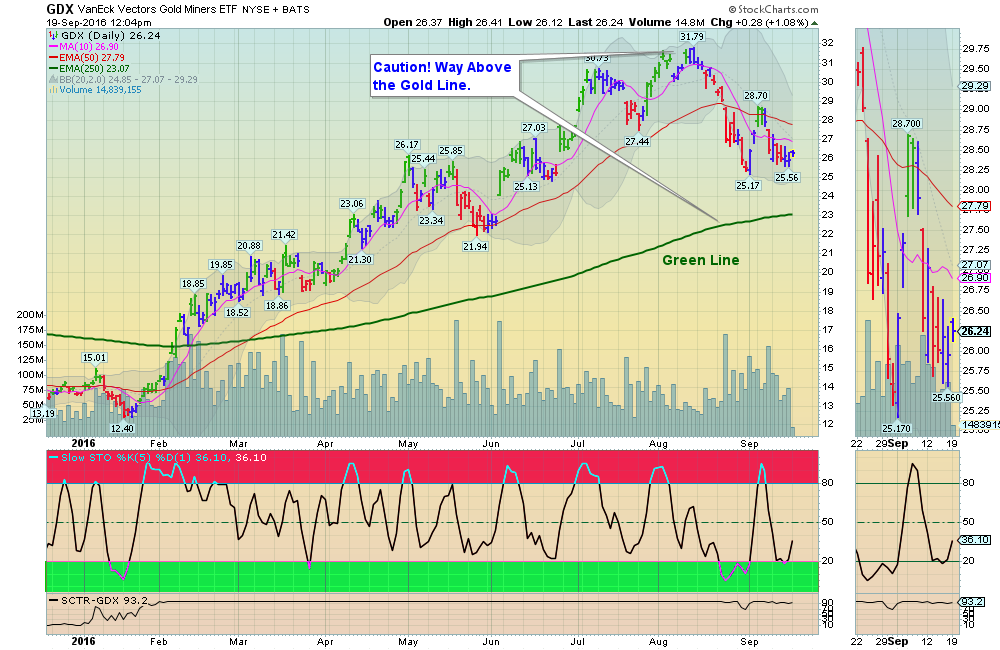Screen dimensions: 1000x650
Task: Click the 30.73 price label
Action: (597, 58)
